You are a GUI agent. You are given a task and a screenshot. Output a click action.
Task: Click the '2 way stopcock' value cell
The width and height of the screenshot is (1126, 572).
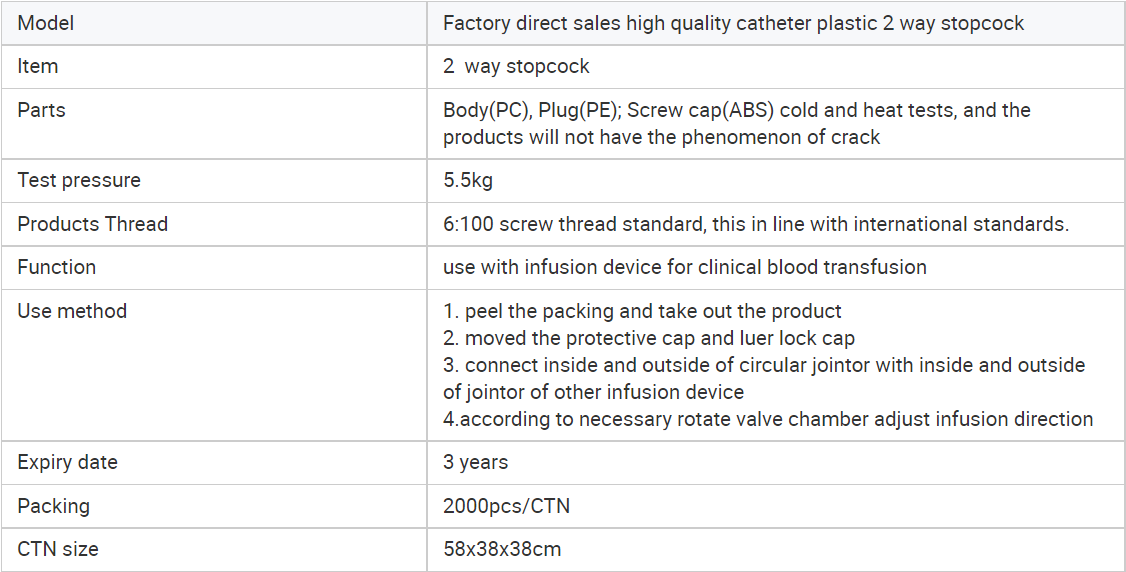(776, 67)
